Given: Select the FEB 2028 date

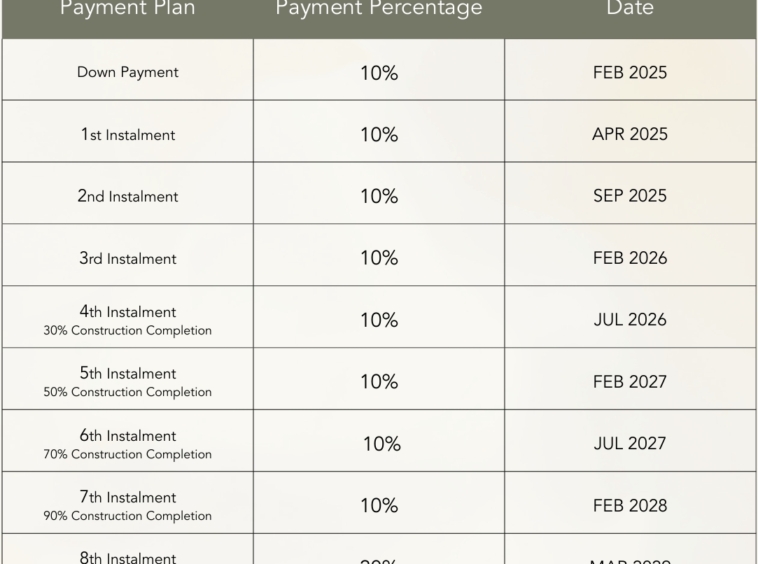Looking at the screenshot, I should 630,506.
